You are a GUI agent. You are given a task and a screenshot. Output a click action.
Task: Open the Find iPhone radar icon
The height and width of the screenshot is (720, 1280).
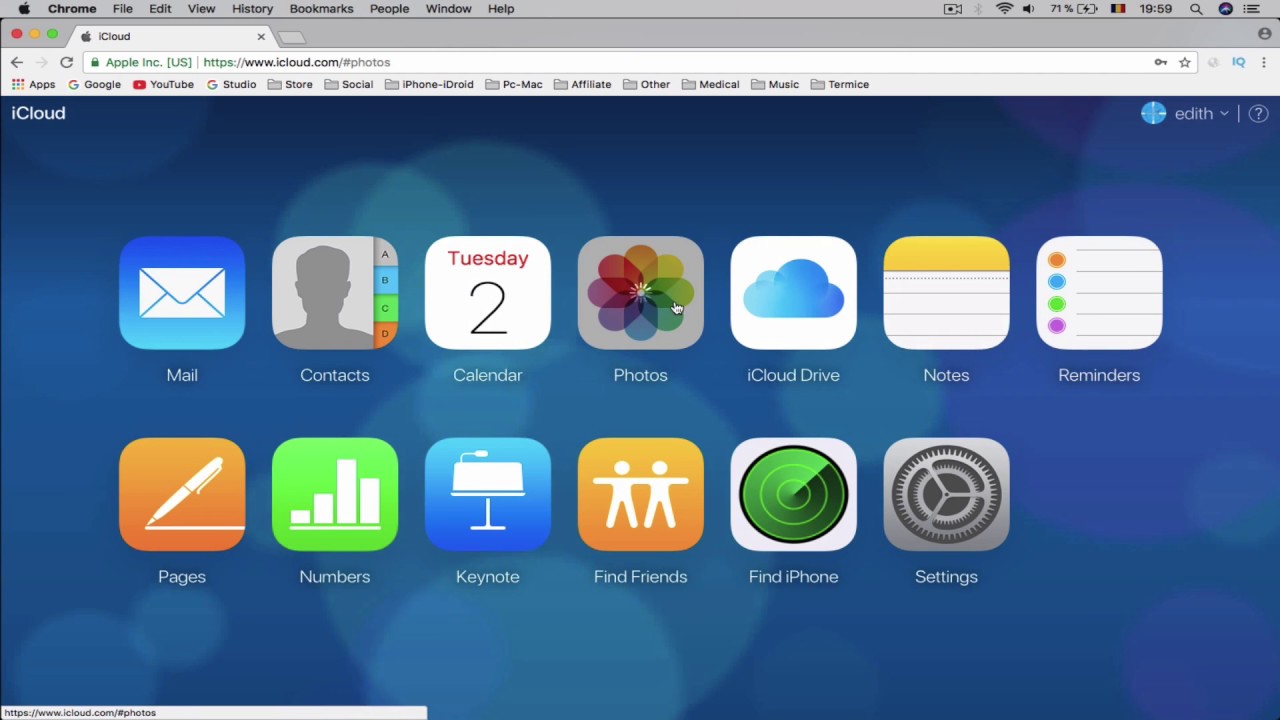coord(794,494)
